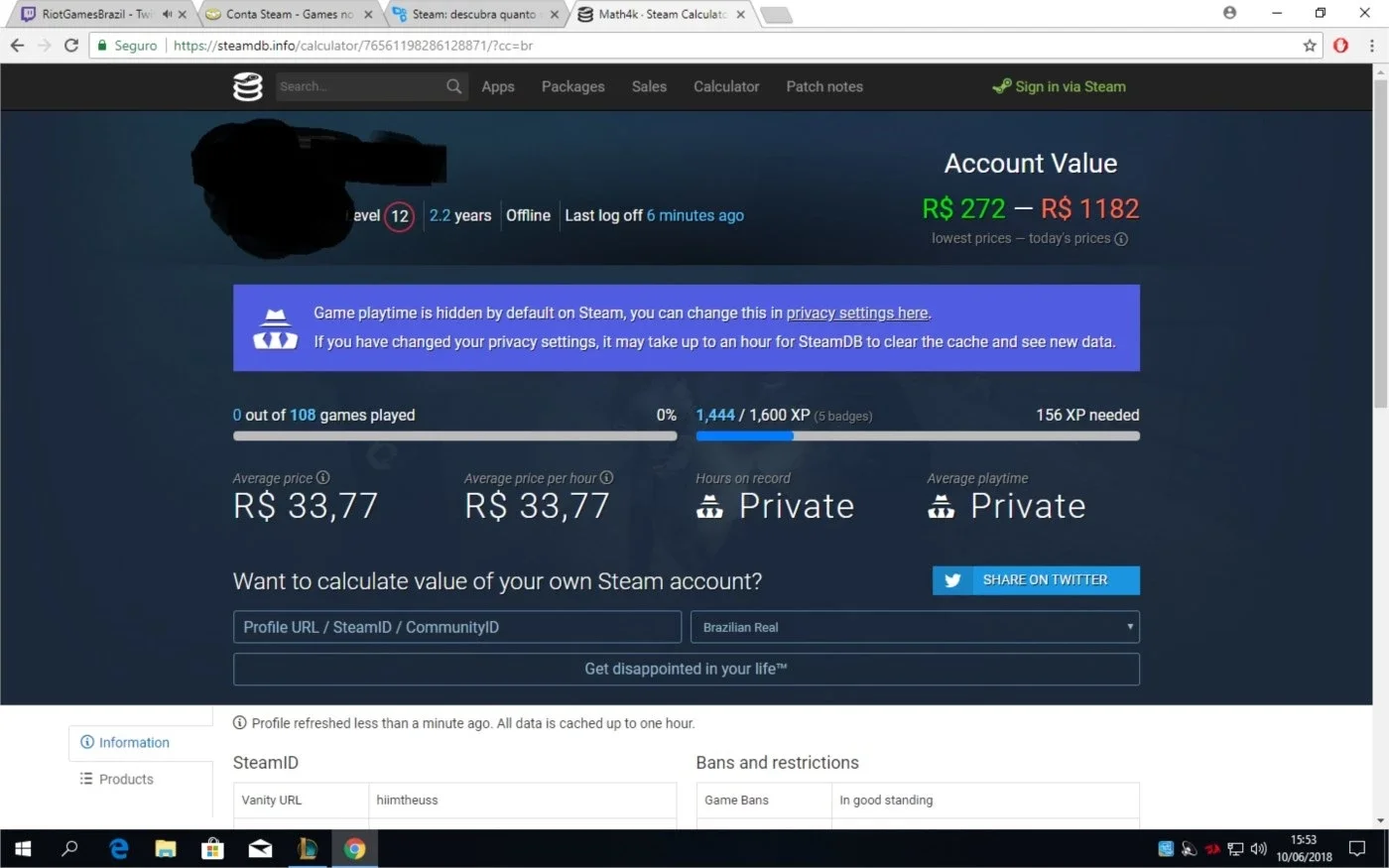Screen dimensions: 1389x868
Task: Open the Chrome profile avatar icon
Action: tap(1230, 13)
